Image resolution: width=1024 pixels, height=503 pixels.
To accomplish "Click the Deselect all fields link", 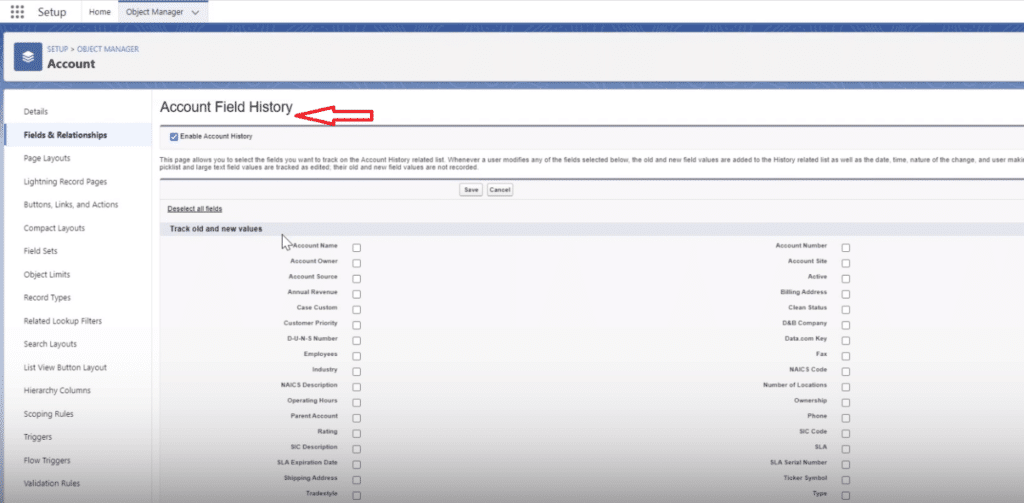I will tap(194, 208).
